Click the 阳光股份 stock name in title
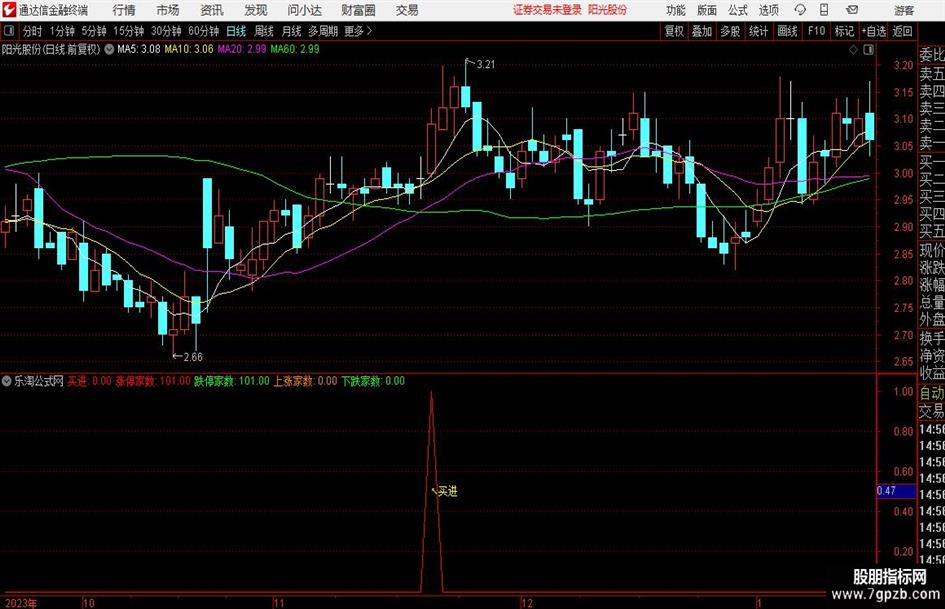 click(608, 10)
